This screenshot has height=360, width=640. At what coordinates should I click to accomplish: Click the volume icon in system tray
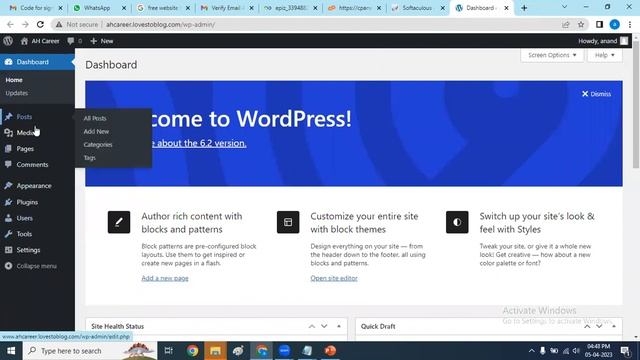click(x=576, y=351)
